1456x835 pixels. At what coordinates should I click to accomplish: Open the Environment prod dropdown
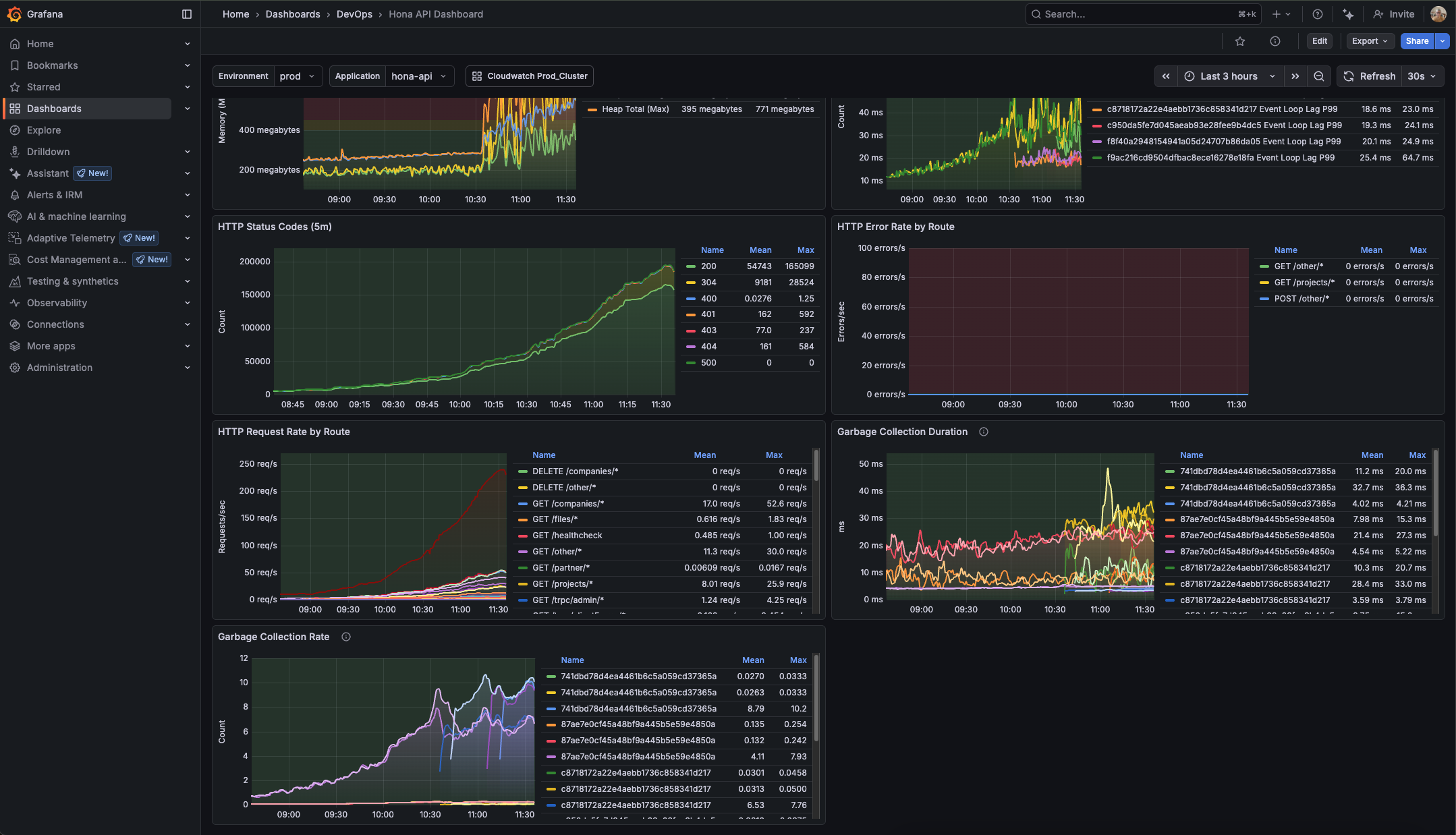tap(297, 76)
